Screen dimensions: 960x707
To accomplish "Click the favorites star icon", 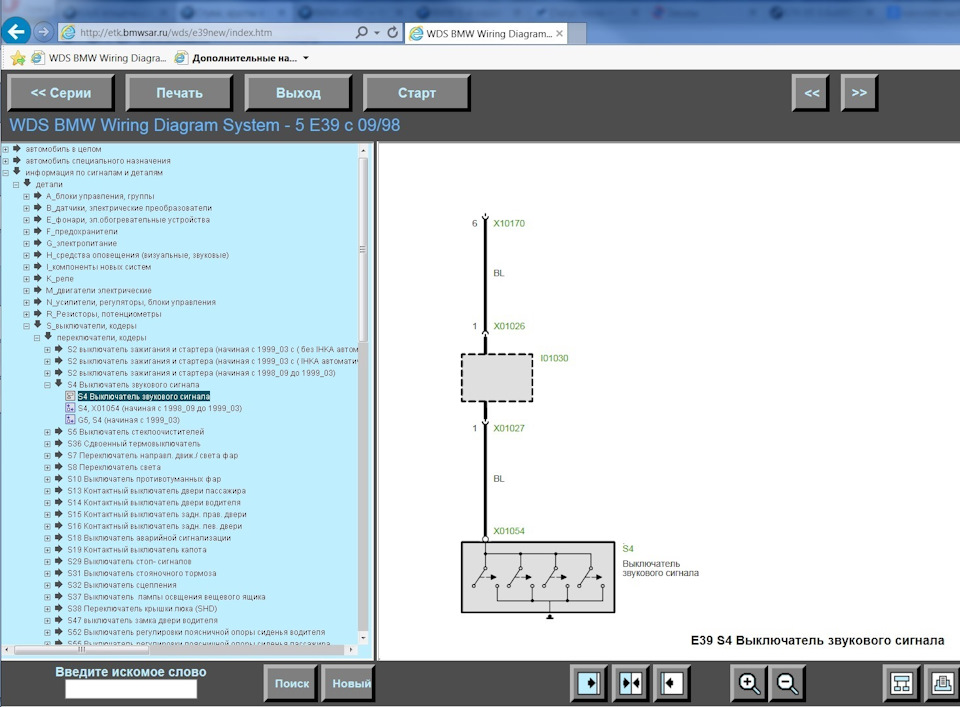I will (18, 58).
